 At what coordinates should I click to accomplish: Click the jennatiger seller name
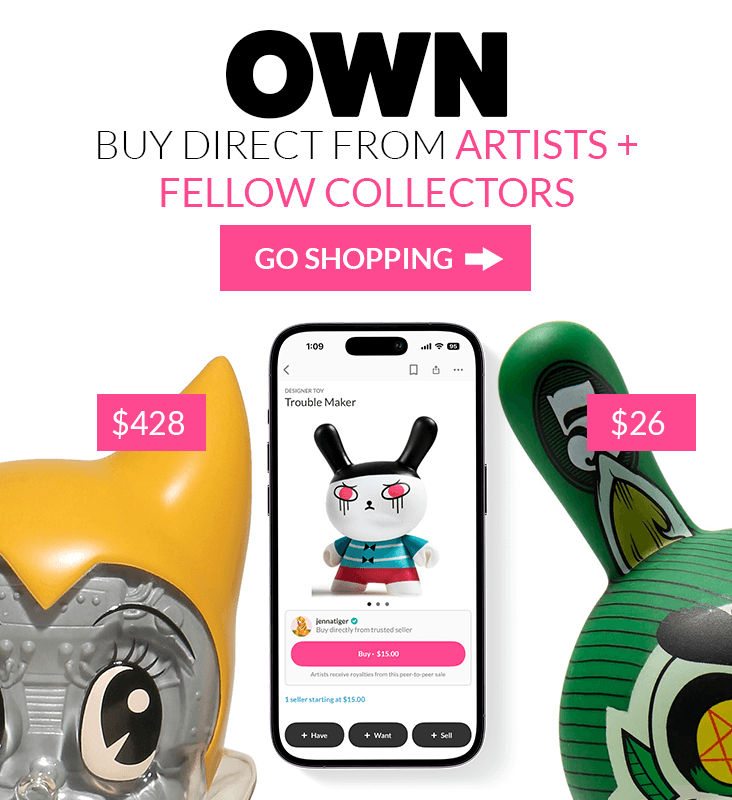click(x=332, y=621)
